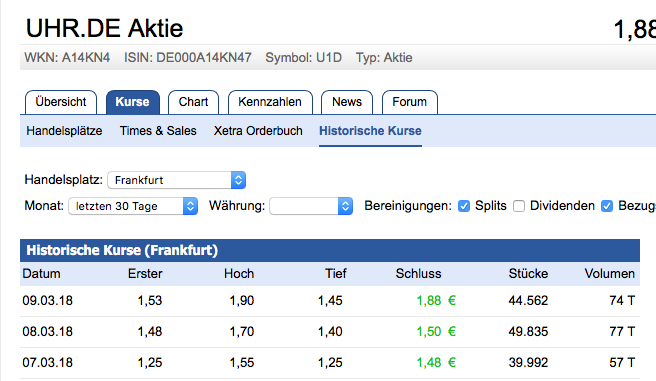Select the Kurse tab
This screenshot has width=656, height=381.
pyautogui.click(x=132, y=102)
